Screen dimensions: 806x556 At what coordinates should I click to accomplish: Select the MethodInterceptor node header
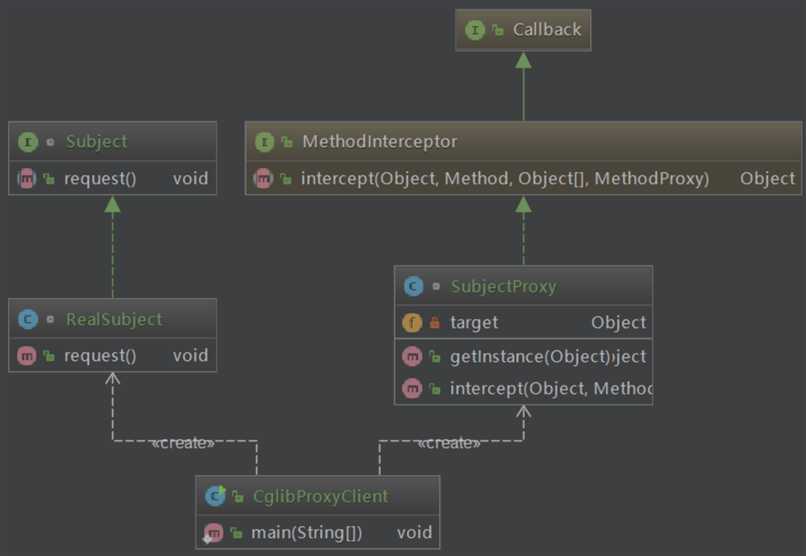coord(379,142)
